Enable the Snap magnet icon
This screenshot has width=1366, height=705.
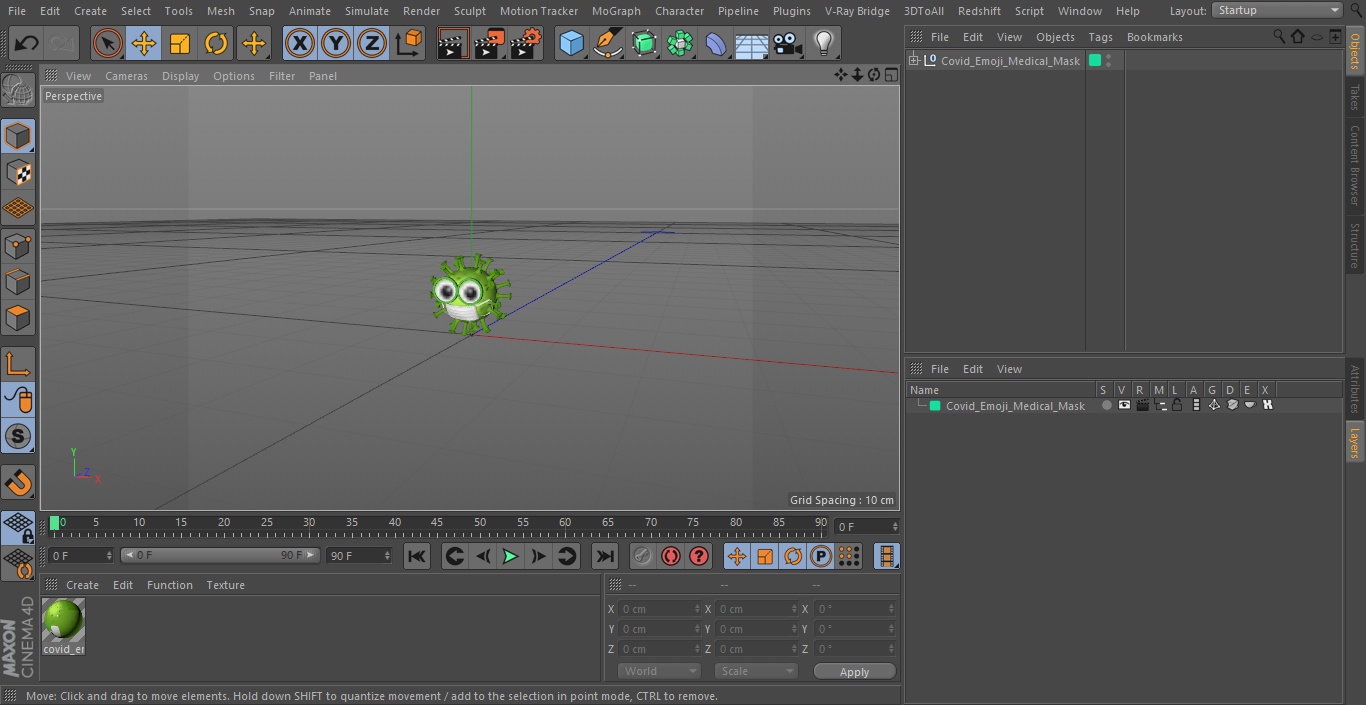19,483
